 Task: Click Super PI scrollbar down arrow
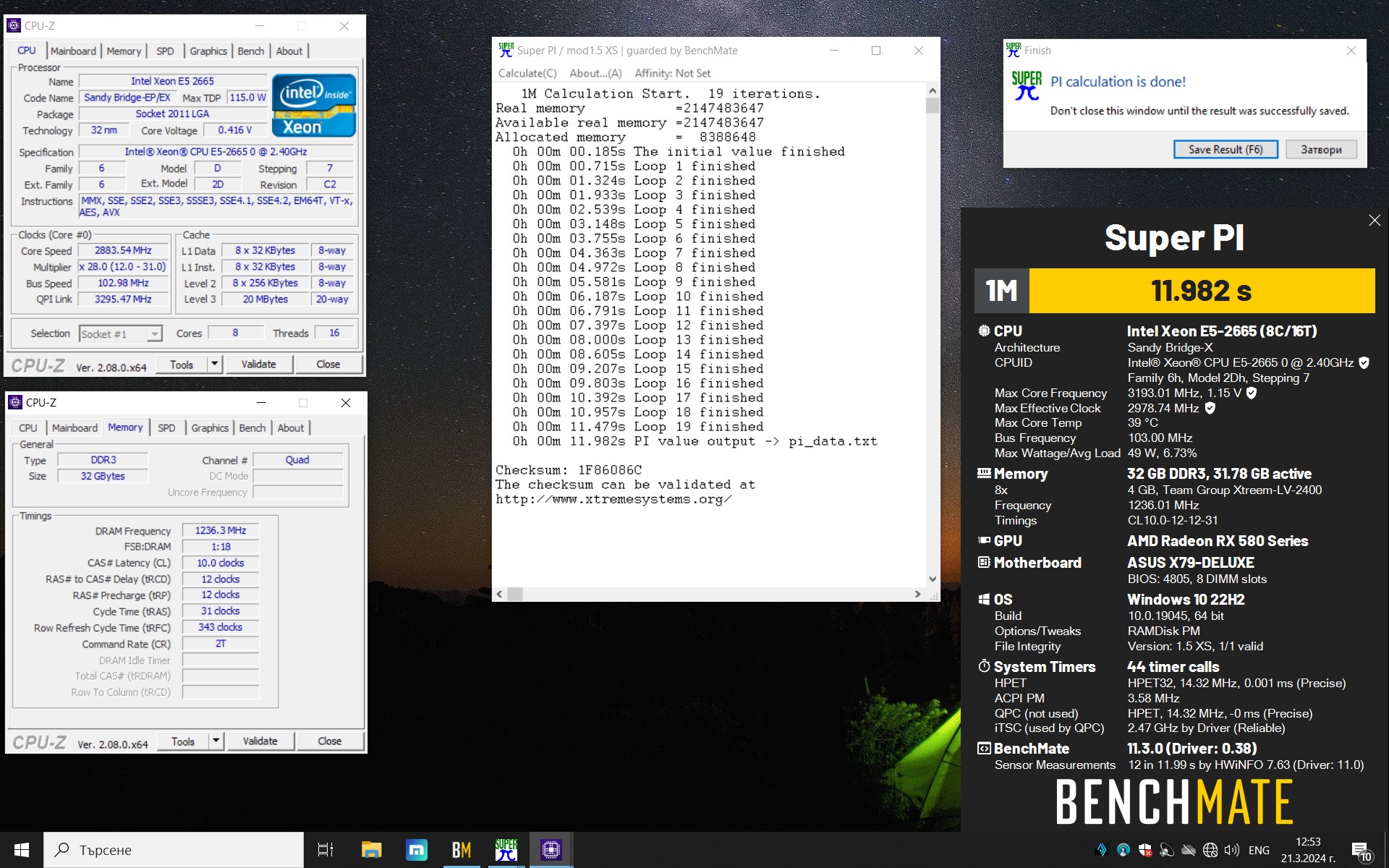[933, 579]
